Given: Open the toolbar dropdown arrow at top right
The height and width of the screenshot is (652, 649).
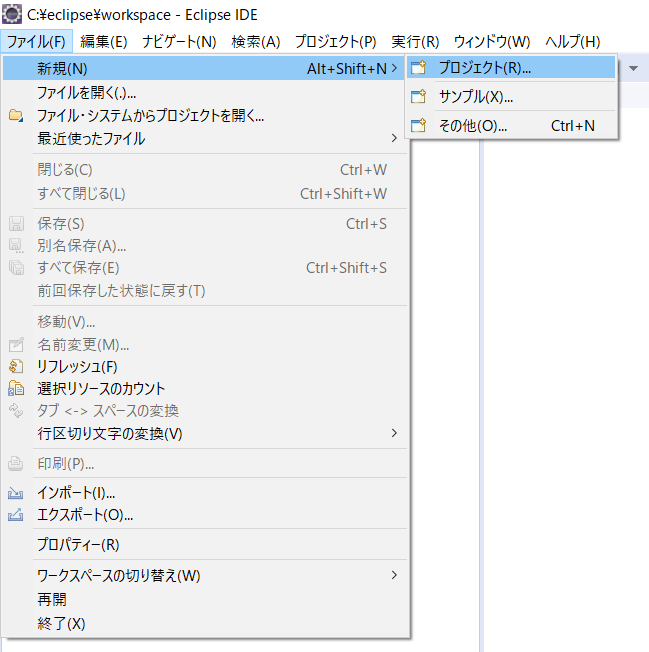Looking at the screenshot, I should coord(633,68).
